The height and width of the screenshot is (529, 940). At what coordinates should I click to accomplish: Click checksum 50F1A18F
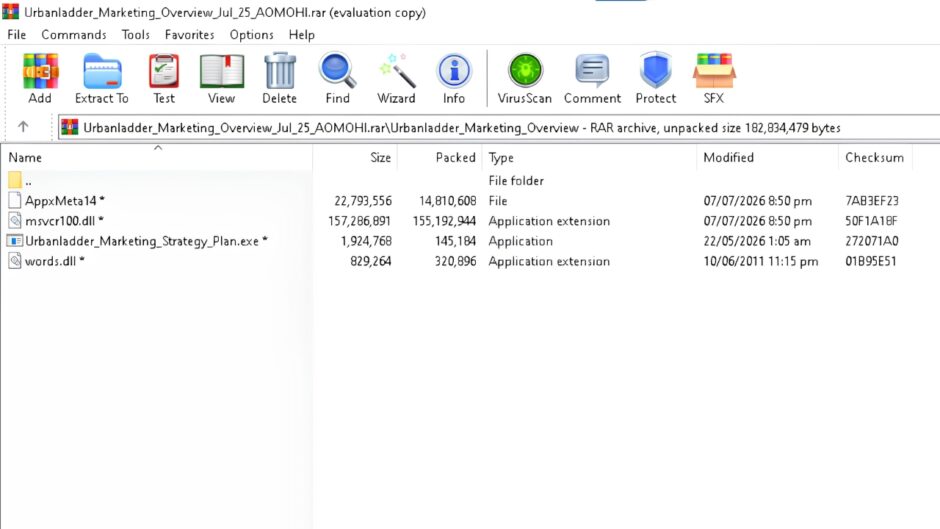click(x=871, y=221)
